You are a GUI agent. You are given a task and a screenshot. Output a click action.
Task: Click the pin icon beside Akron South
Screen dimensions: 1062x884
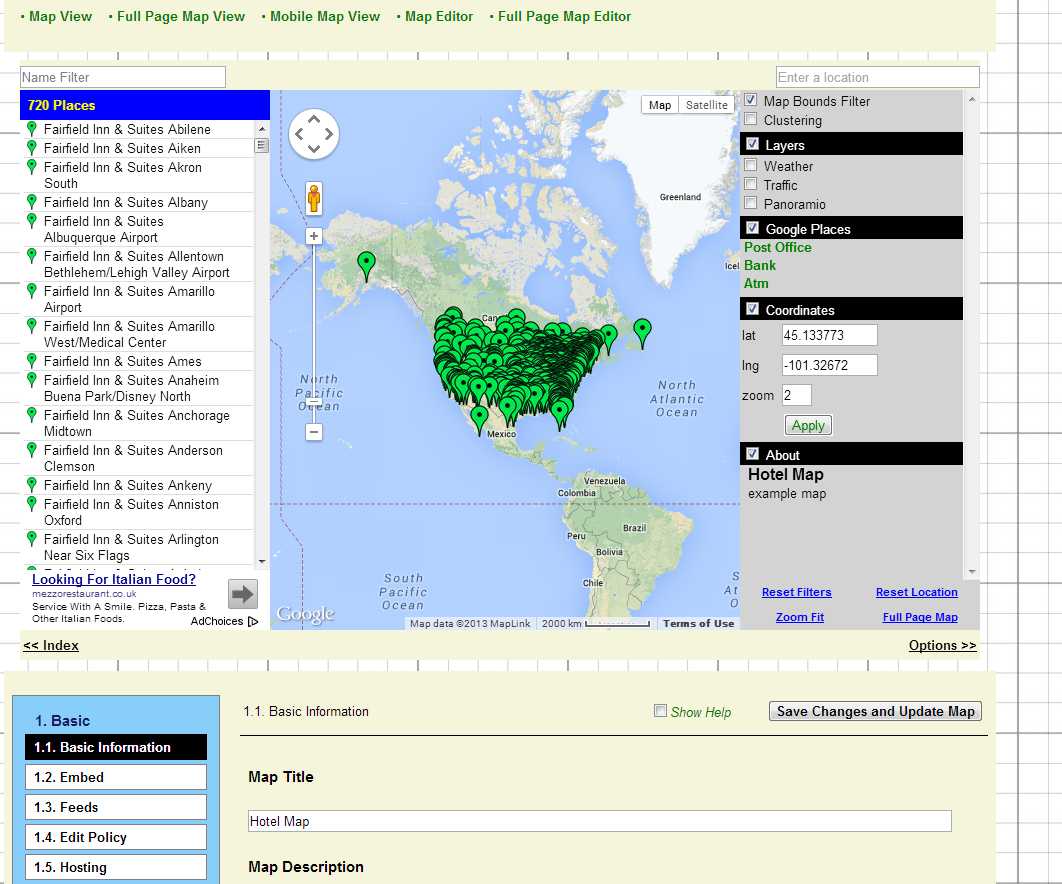31,167
